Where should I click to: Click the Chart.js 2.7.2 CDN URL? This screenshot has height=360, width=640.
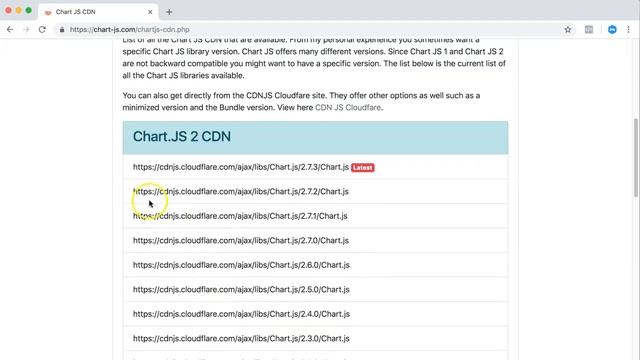(x=241, y=191)
